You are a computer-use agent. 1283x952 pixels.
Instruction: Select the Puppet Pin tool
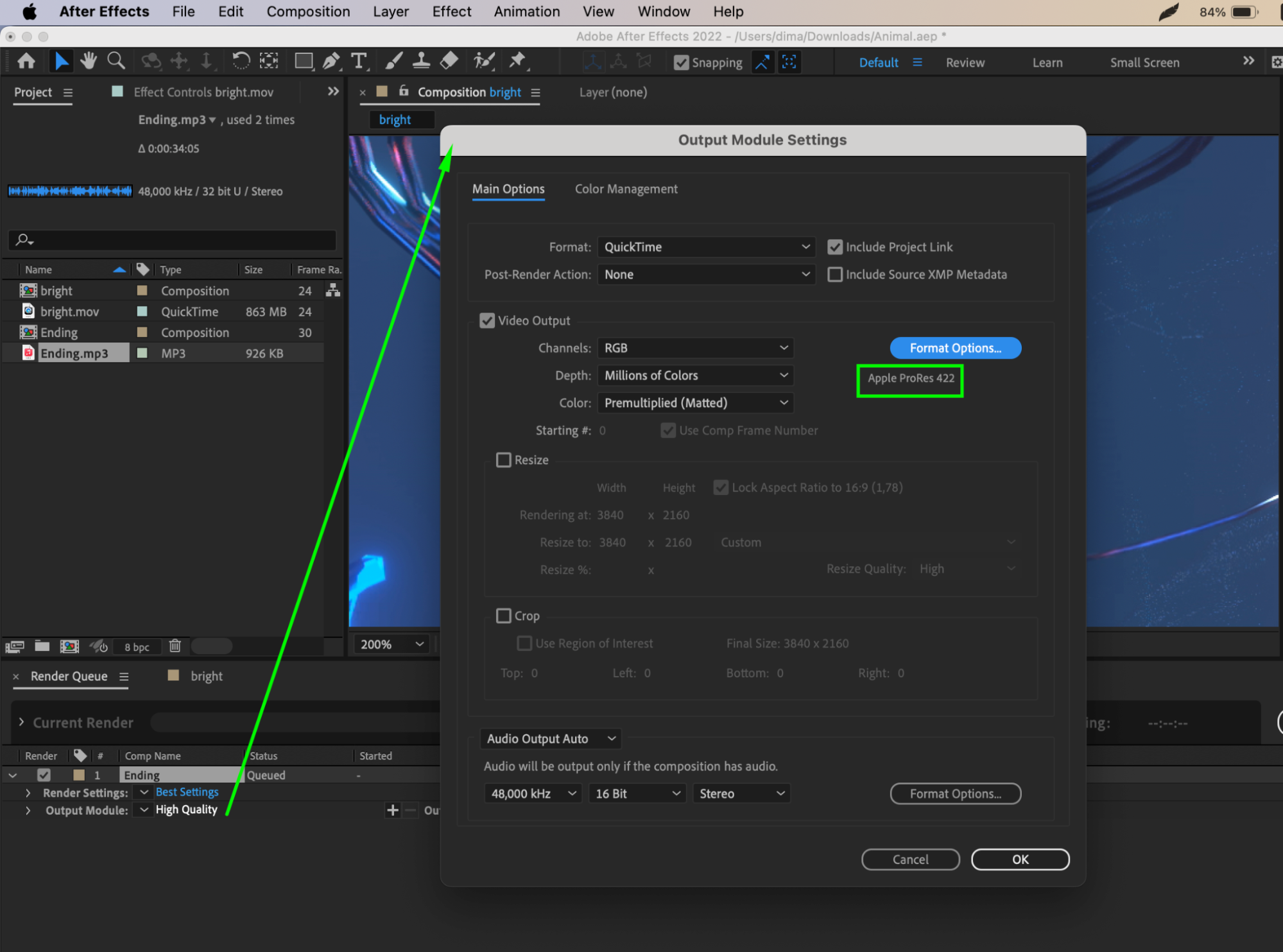point(517,61)
